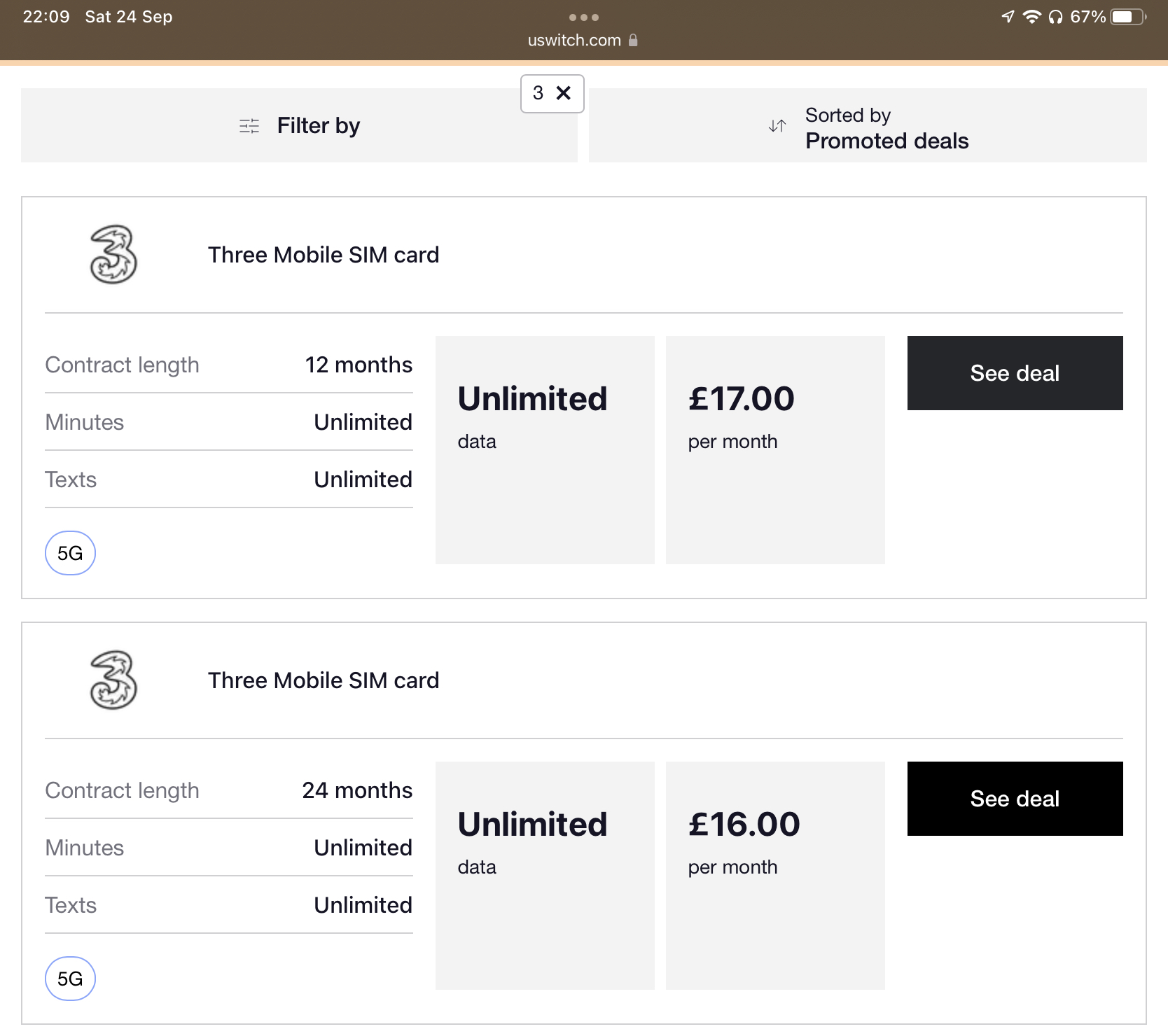Click the sort arrows icon
The height and width of the screenshot is (1036, 1168).
pos(777,126)
